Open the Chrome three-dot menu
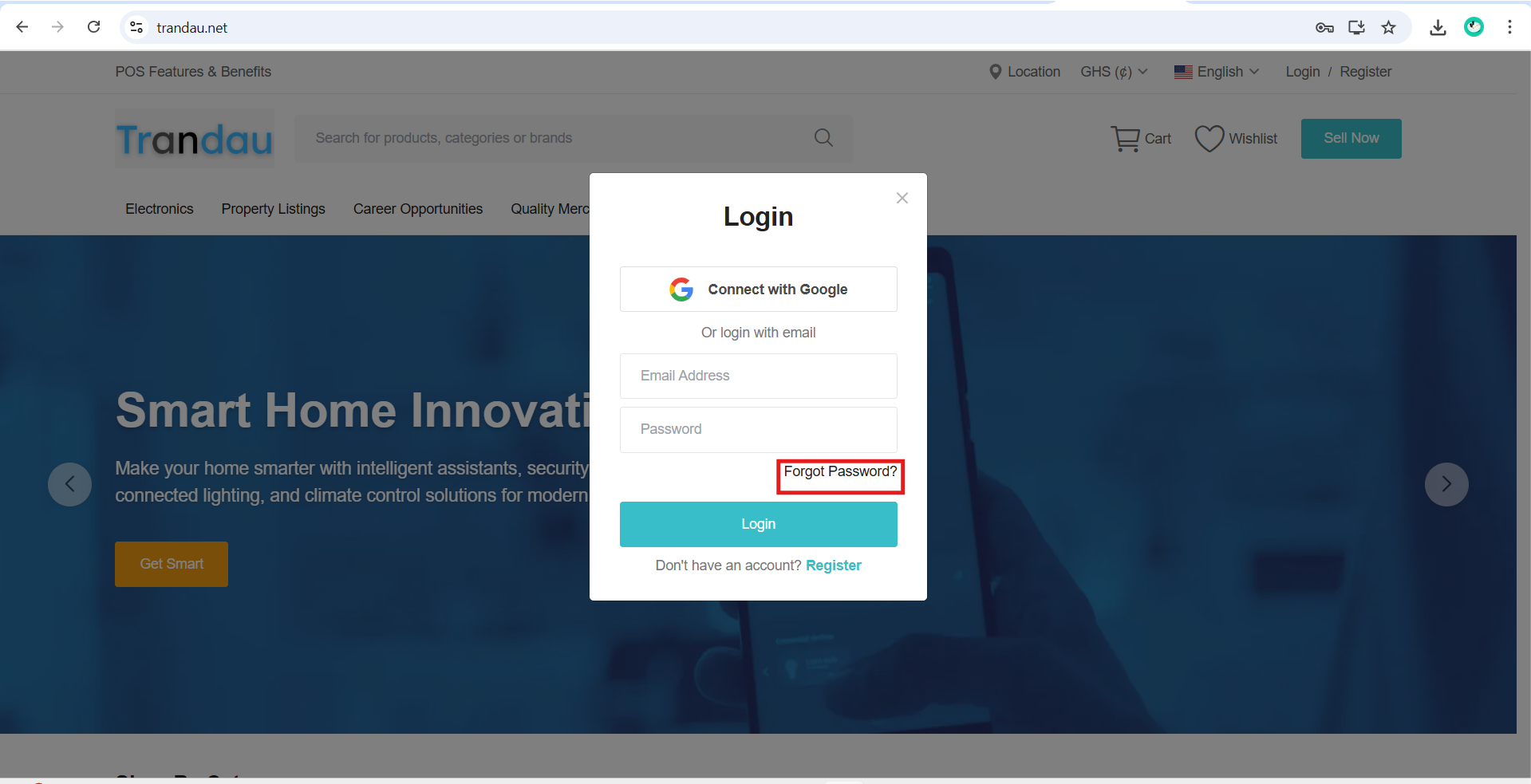The height and width of the screenshot is (784, 1531). 1509,27
